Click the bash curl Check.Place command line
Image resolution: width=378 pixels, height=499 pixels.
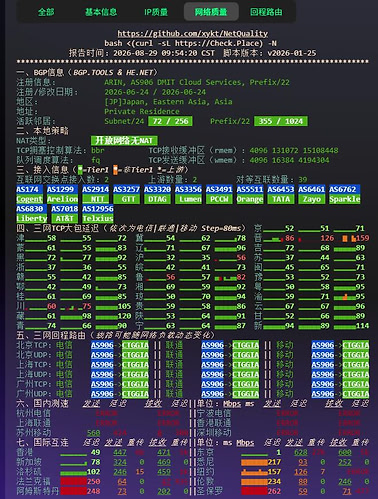190,43
